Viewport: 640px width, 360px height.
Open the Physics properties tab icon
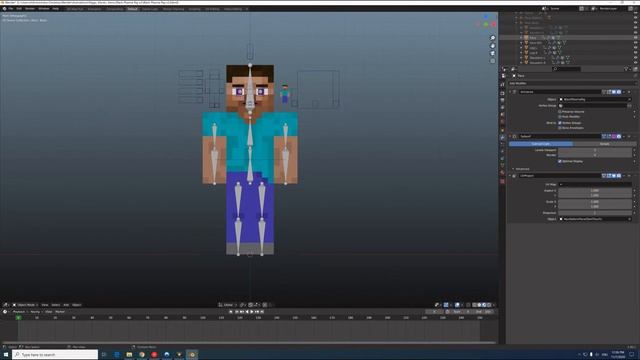pyautogui.click(x=502, y=151)
